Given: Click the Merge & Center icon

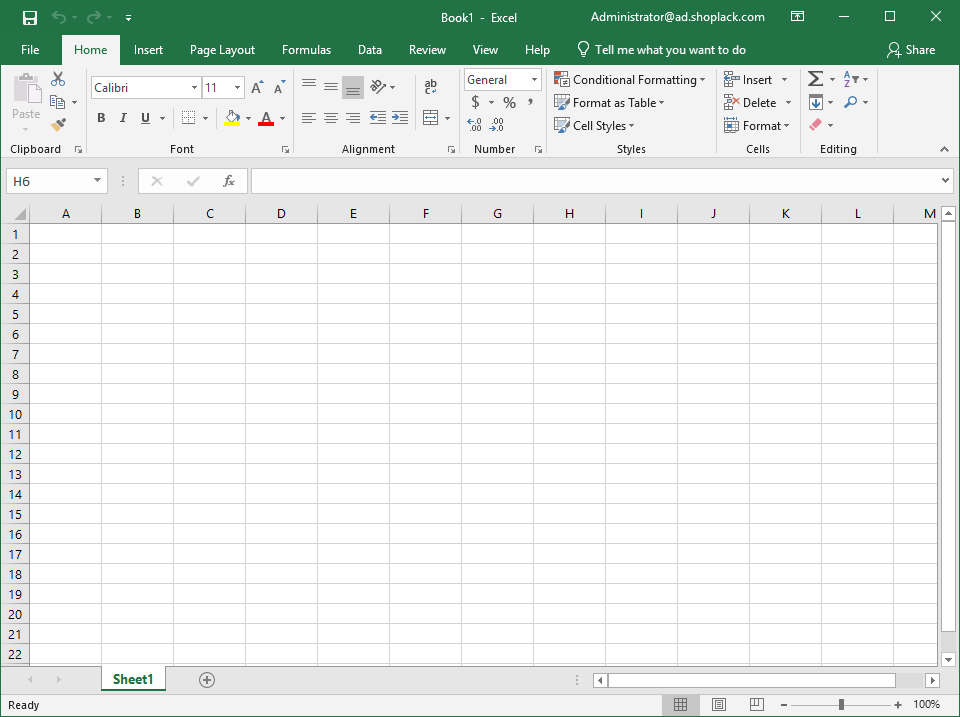Looking at the screenshot, I should [430, 118].
